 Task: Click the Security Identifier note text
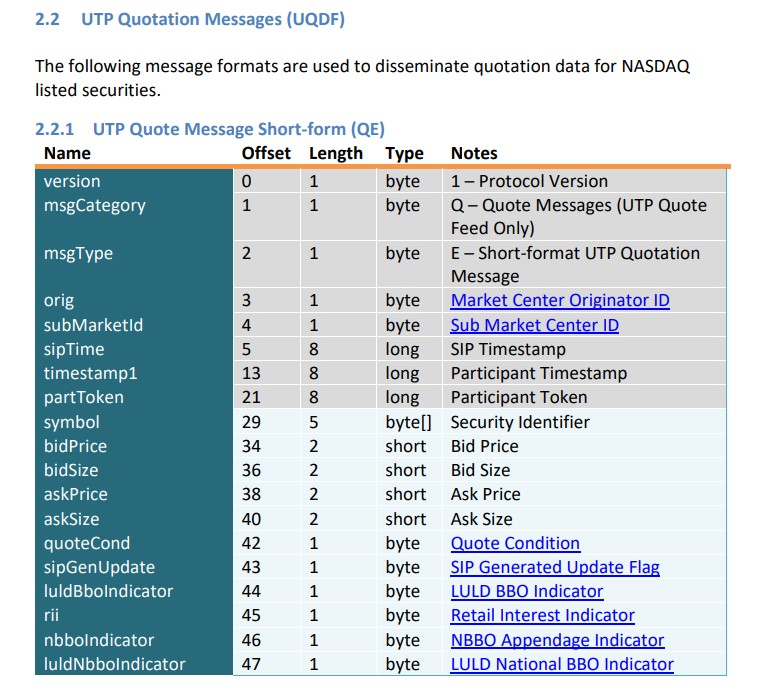(x=520, y=422)
